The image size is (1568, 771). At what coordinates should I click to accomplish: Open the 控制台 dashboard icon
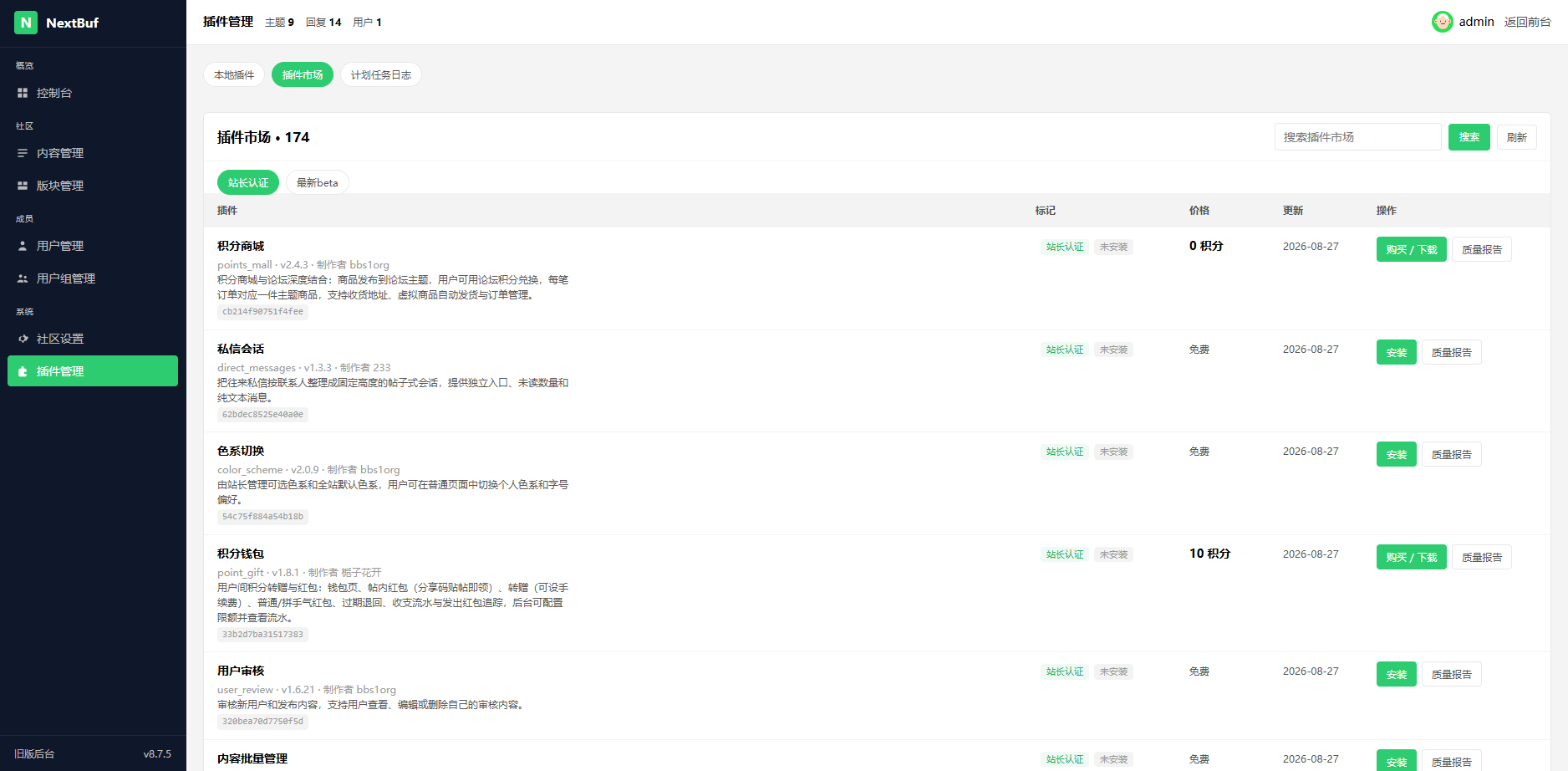point(23,93)
